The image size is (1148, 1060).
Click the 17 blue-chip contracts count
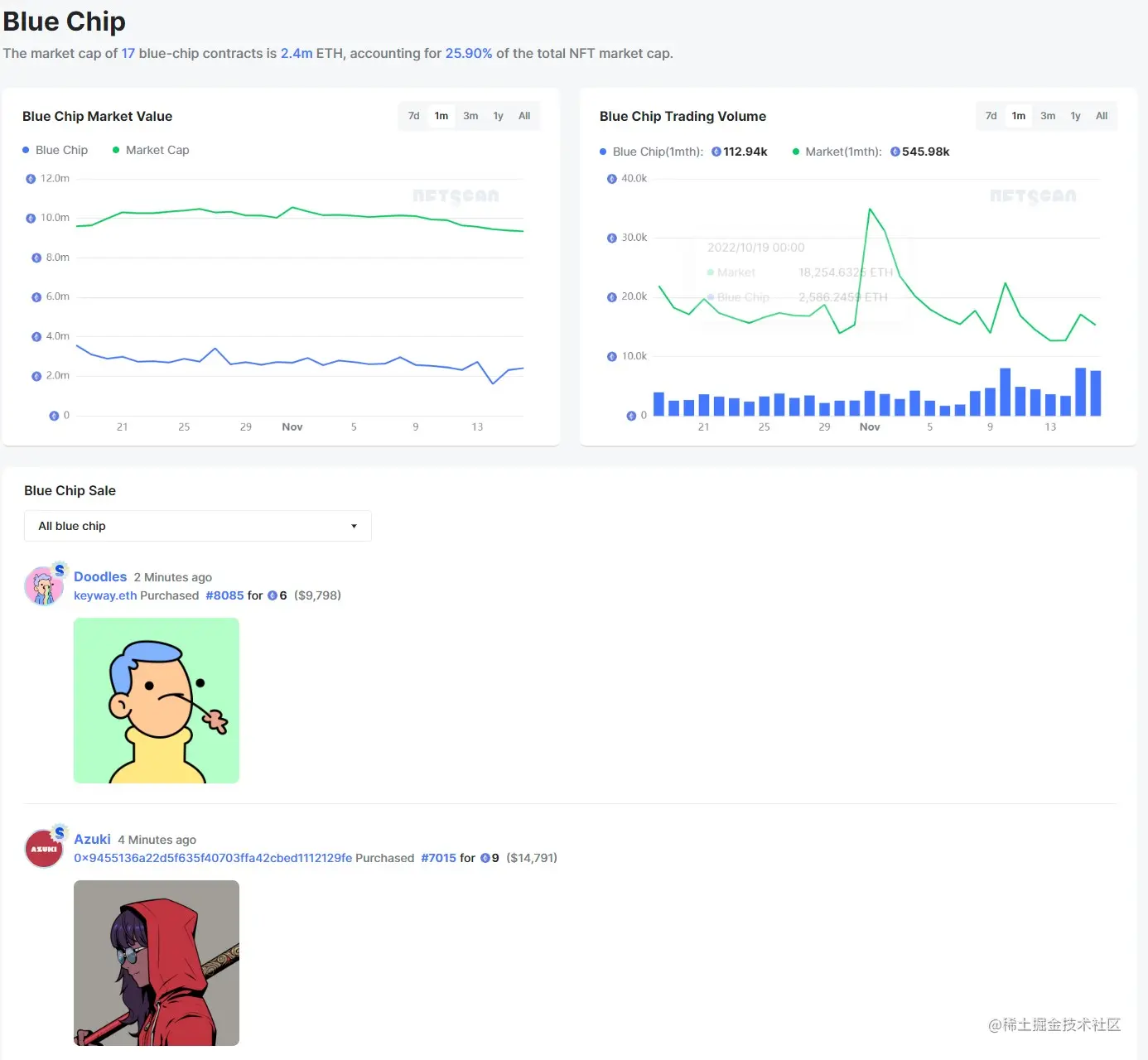coord(128,53)
